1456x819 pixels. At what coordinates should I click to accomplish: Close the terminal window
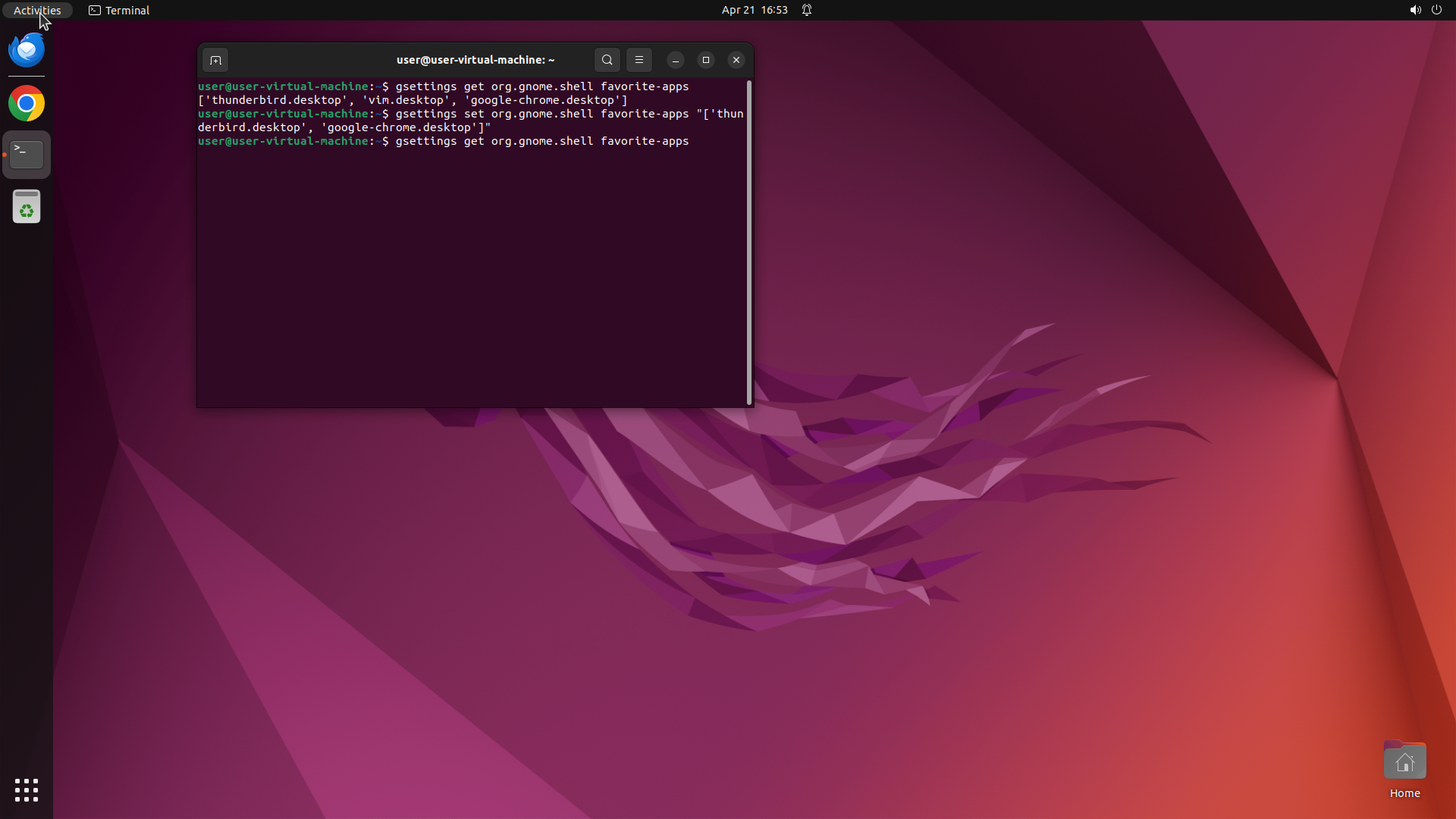tap(736, 60)
